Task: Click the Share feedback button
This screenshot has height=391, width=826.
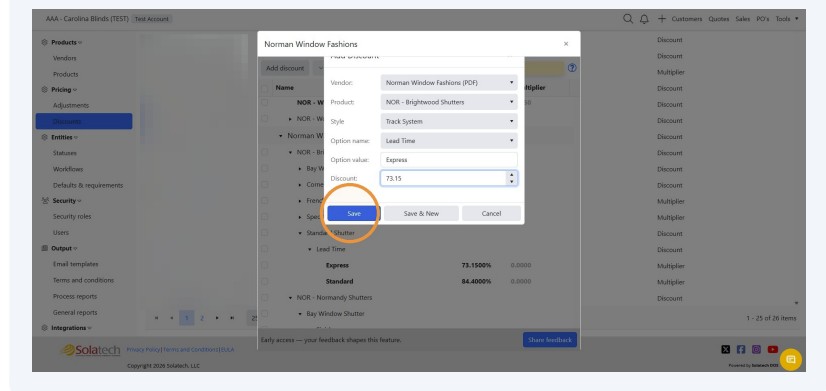Action: point(549,340)
